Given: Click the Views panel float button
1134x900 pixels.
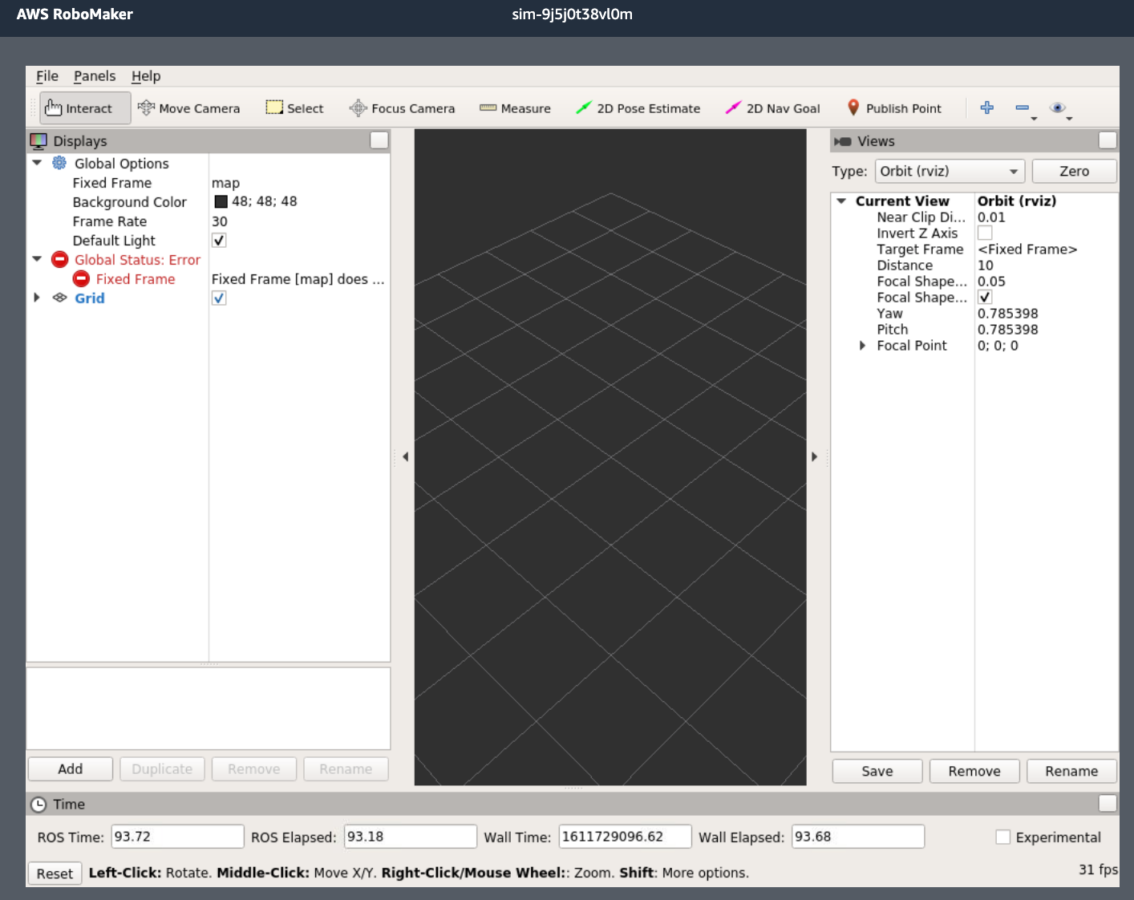Looking at the screenshot, I should pos(1107,140).
